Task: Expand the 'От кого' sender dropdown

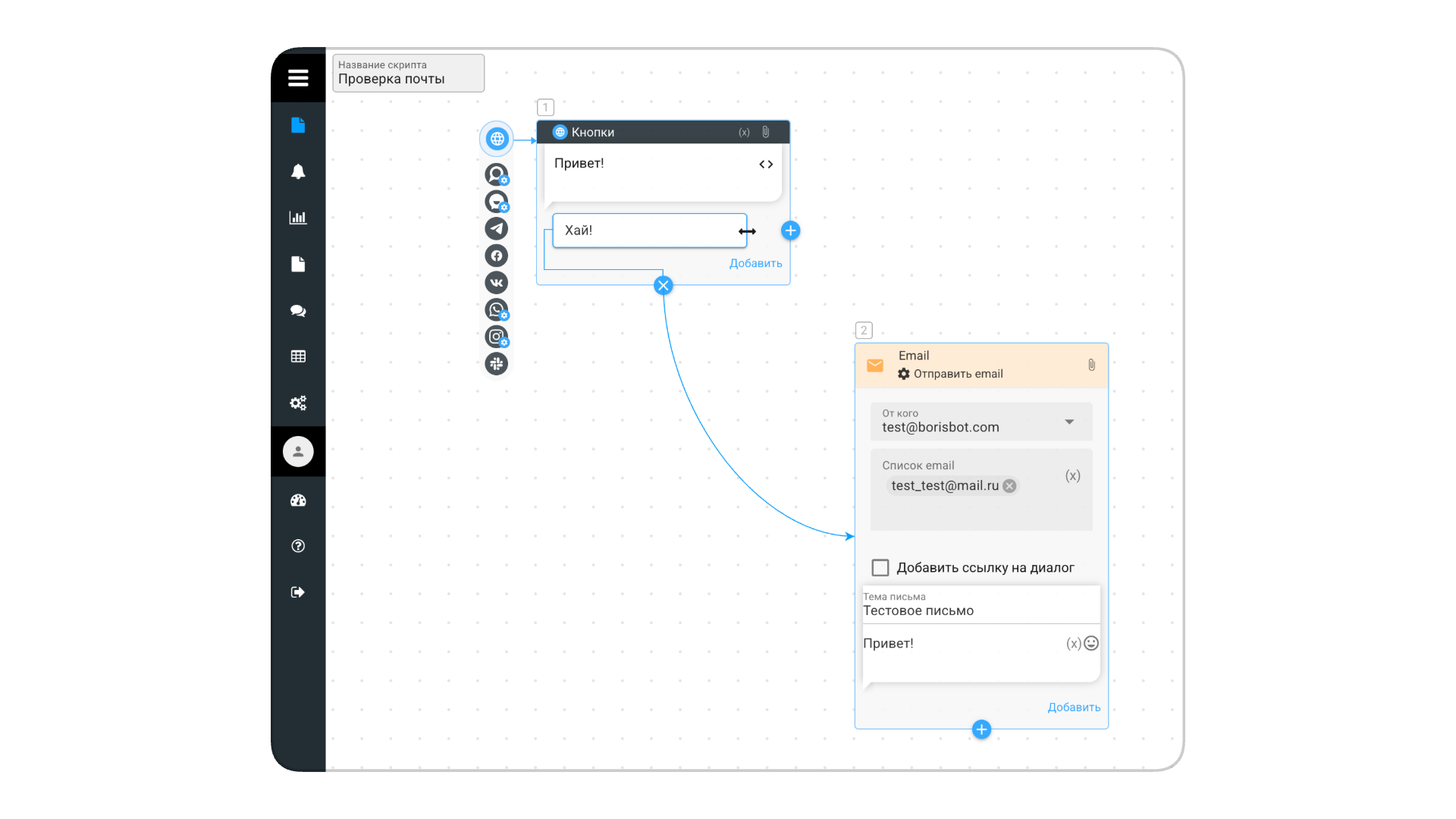Action: pyautogui.click(x=1069, y=422)
